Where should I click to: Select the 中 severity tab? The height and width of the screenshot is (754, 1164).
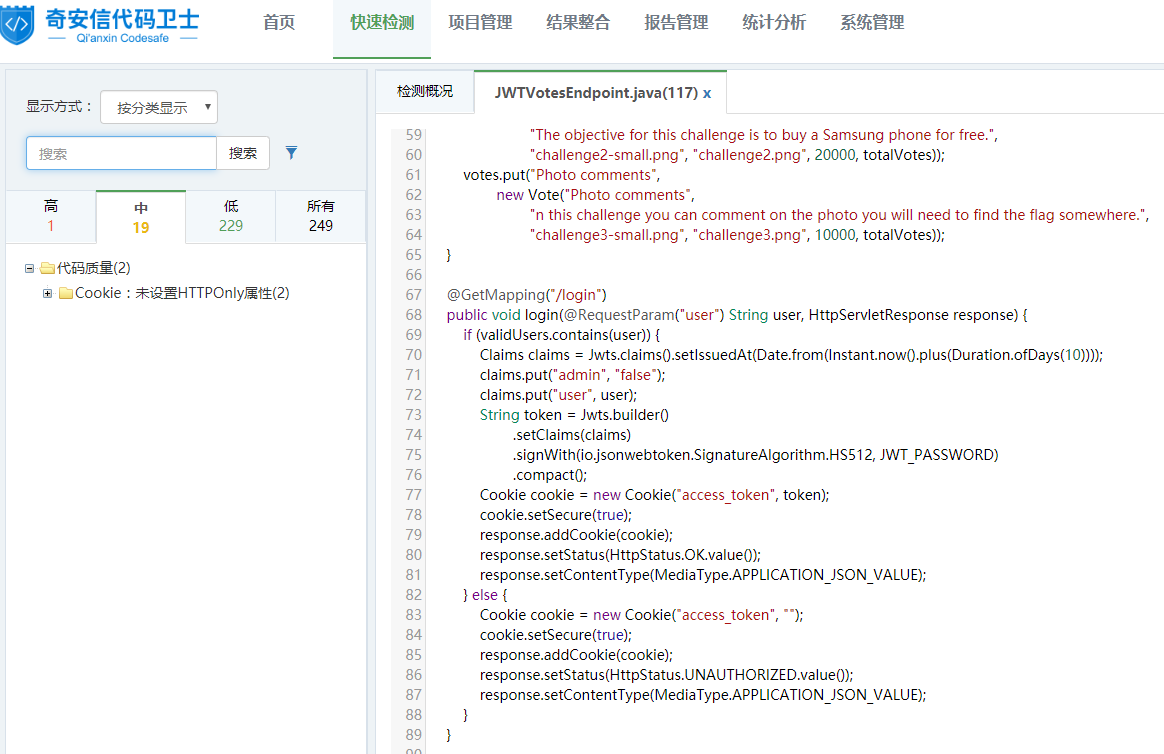tap(141, 217)
